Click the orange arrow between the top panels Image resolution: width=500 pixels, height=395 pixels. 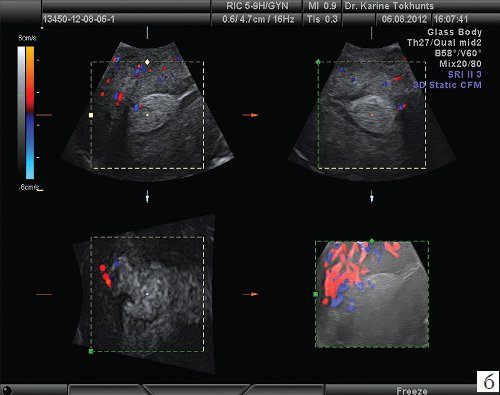pyautogui.click(x=250, y=115)
